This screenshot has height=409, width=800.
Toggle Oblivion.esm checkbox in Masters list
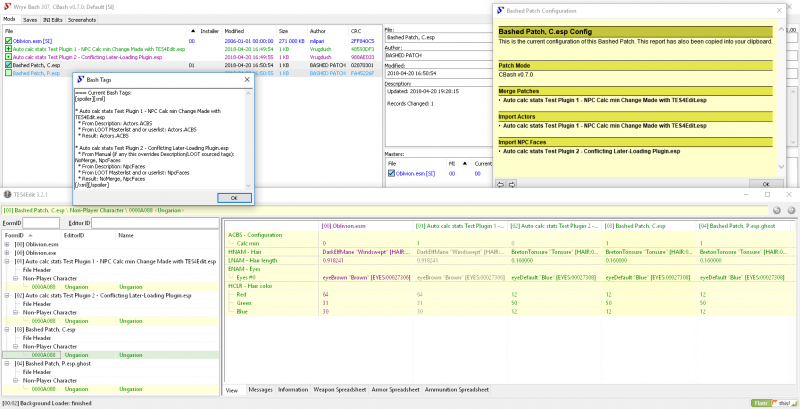(x=391, y=173)
